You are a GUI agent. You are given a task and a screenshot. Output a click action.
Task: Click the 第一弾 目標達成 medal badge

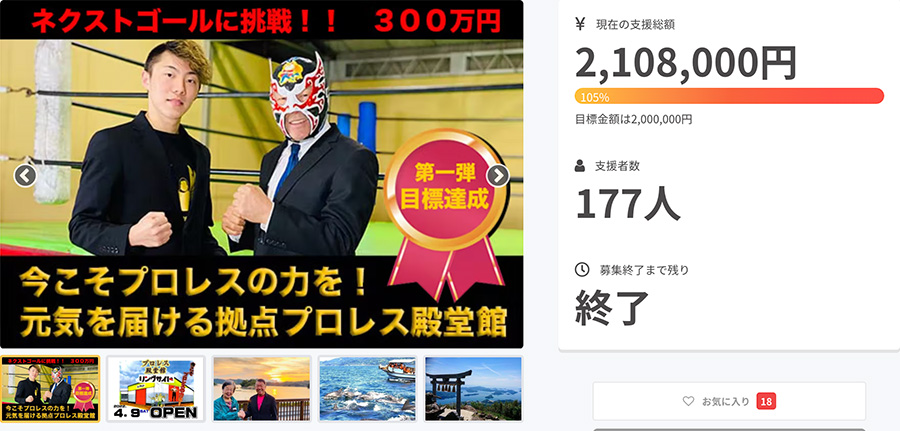(446, 212)
